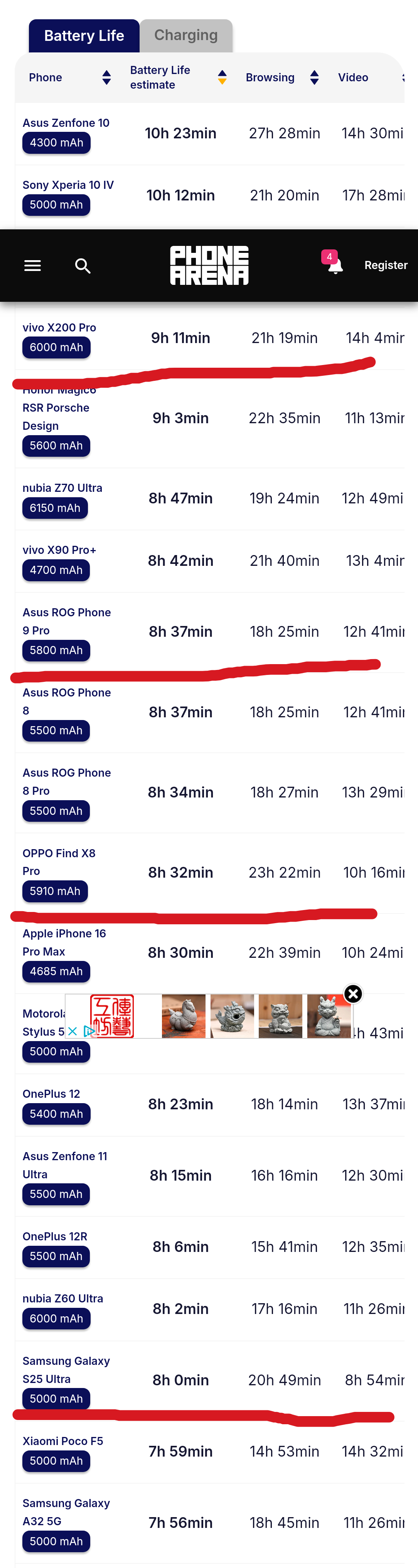The height and width of the screenshot is (1568, 418).
Task: Open Sony Xperia 10 IV link
Action: pos(68,185)
